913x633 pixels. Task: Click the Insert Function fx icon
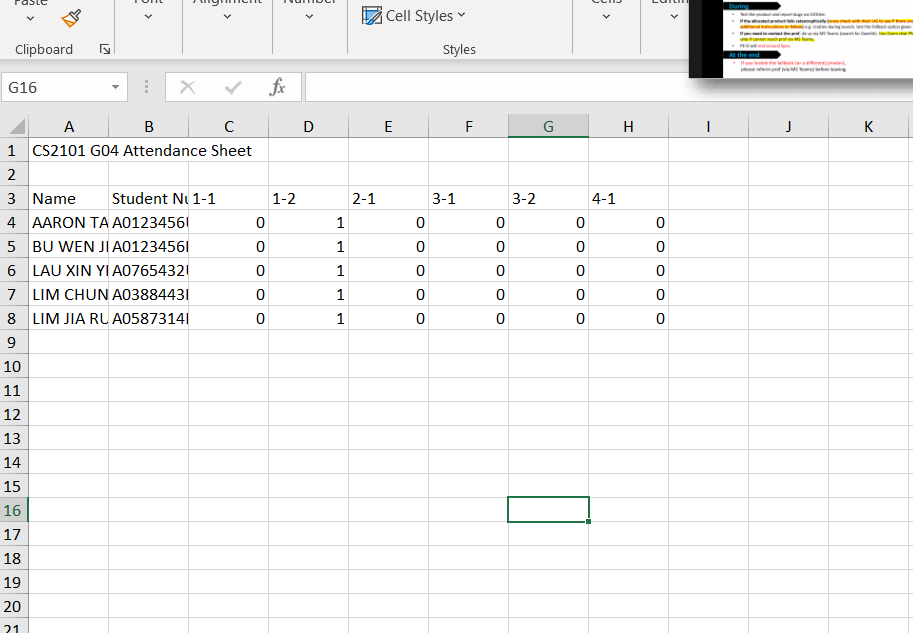[x=277, y=87]
